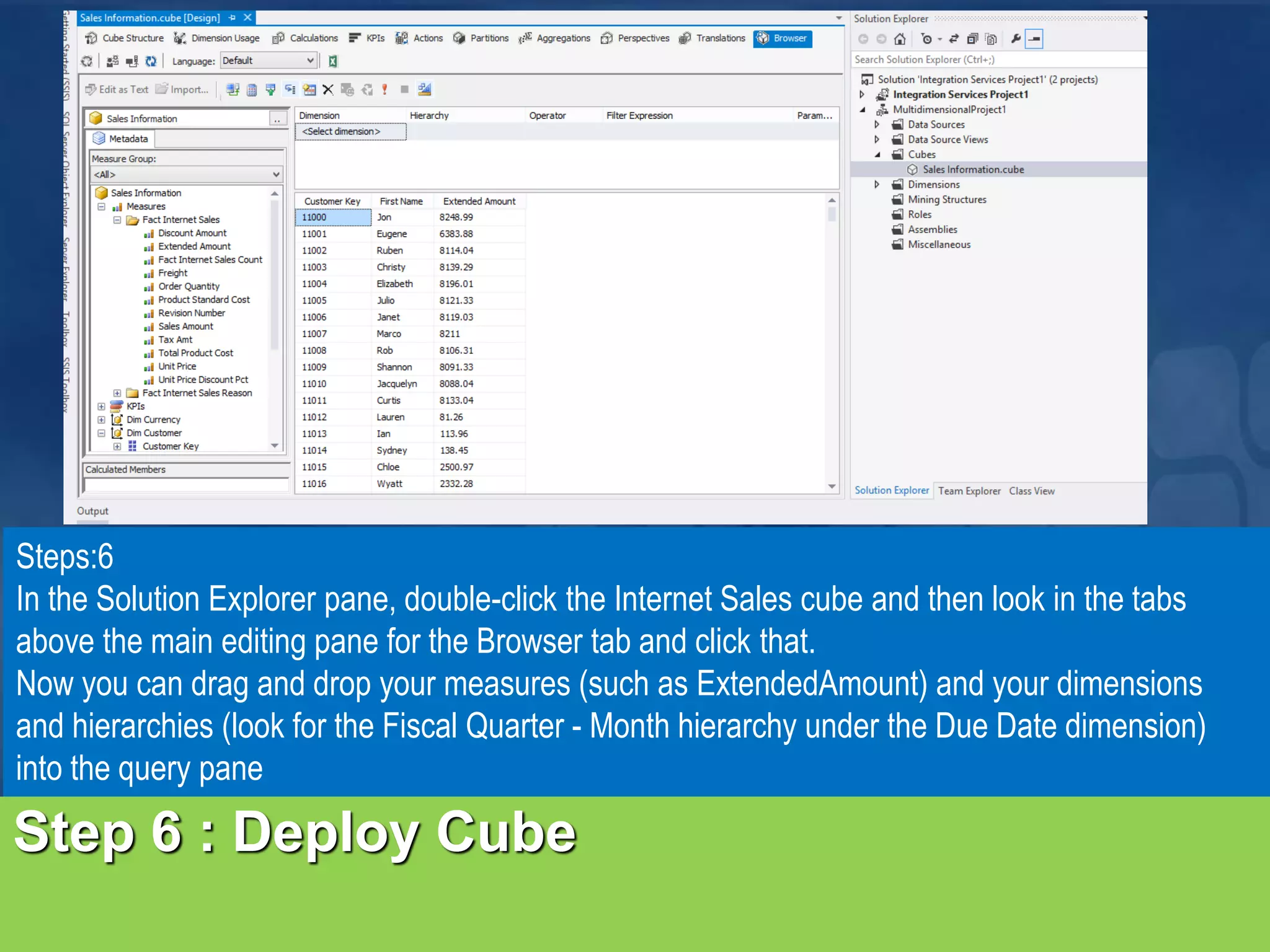Open the KPIs tab
The width and height of the screenshot is (1270, 952).
tap(367, 38)
